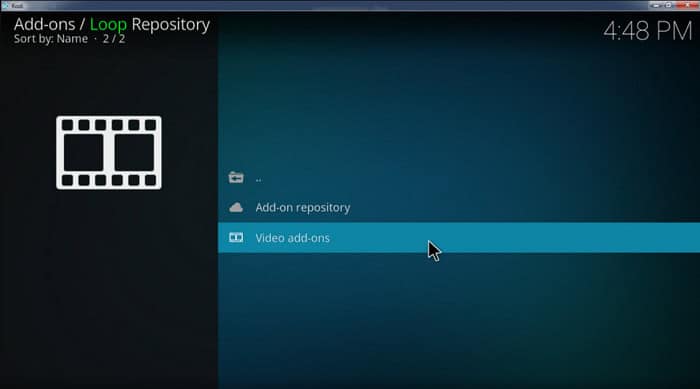Click the 'Sort by: Name' label
The height and width of the screenshot is (389, 700).
pos(50,39)
